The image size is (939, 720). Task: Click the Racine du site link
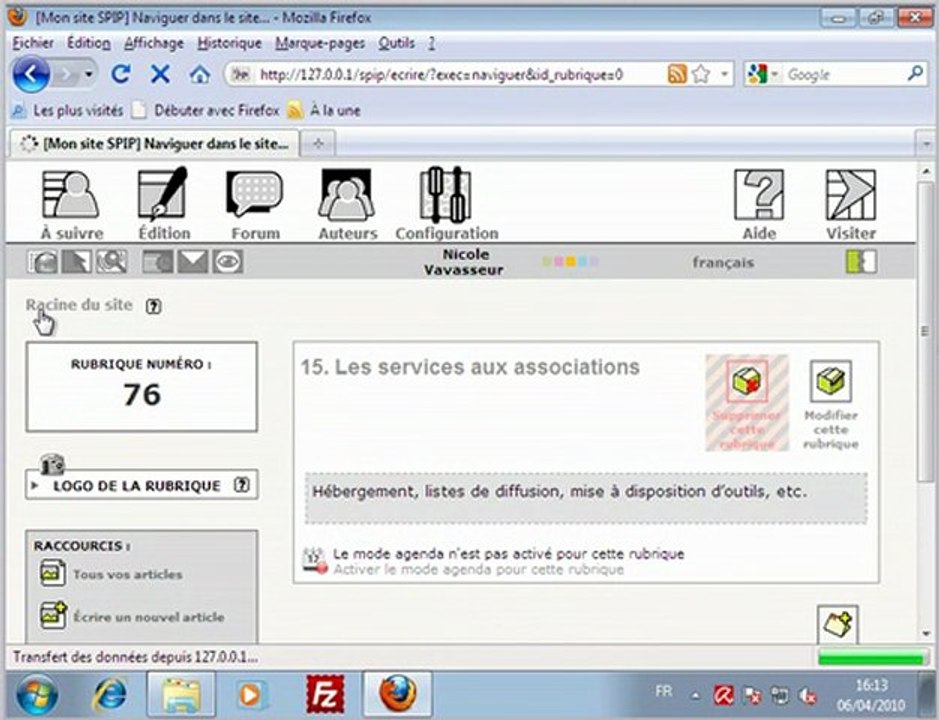click(79, 304)
